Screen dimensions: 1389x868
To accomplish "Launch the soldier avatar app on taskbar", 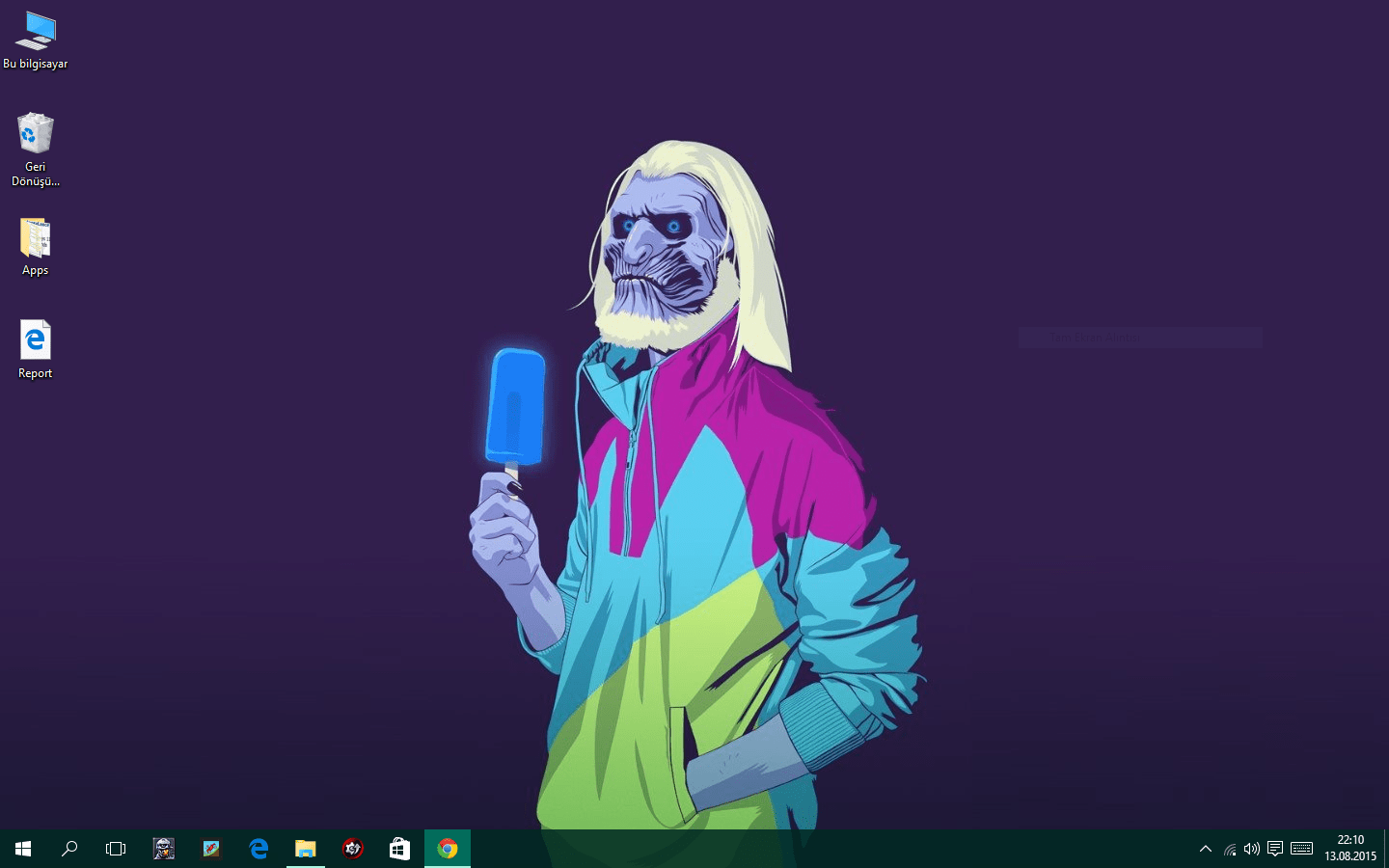I will coord(164,849).
